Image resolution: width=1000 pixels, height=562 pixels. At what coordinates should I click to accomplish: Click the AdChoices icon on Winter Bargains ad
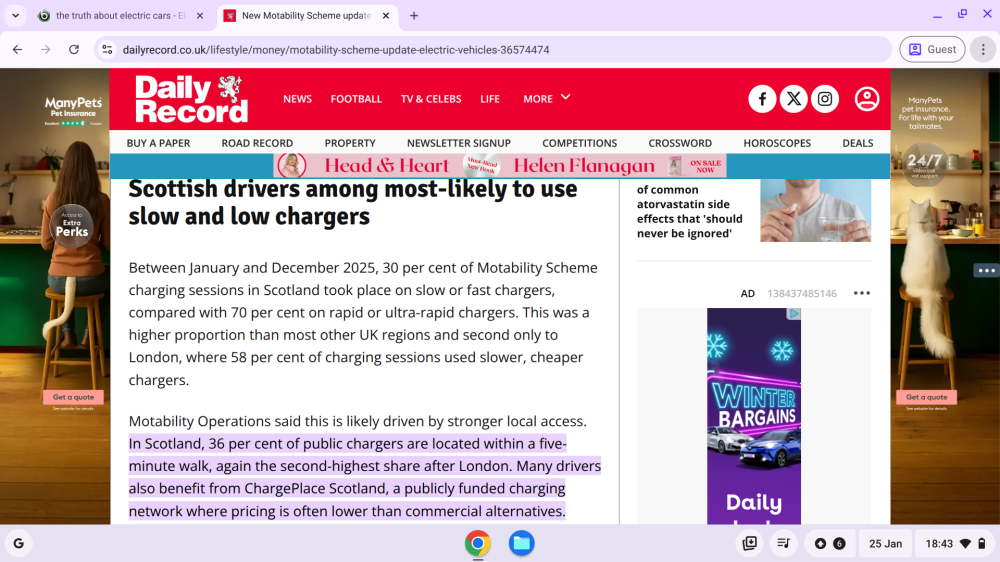[x=793, y=314]
